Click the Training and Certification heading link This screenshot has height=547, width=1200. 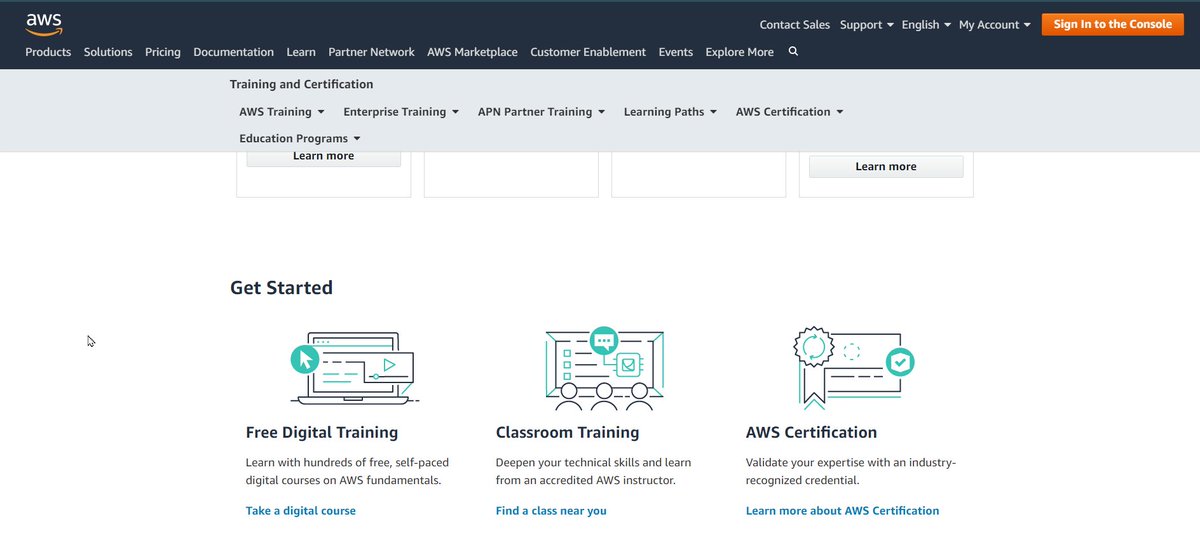click(x=301, y=85)
